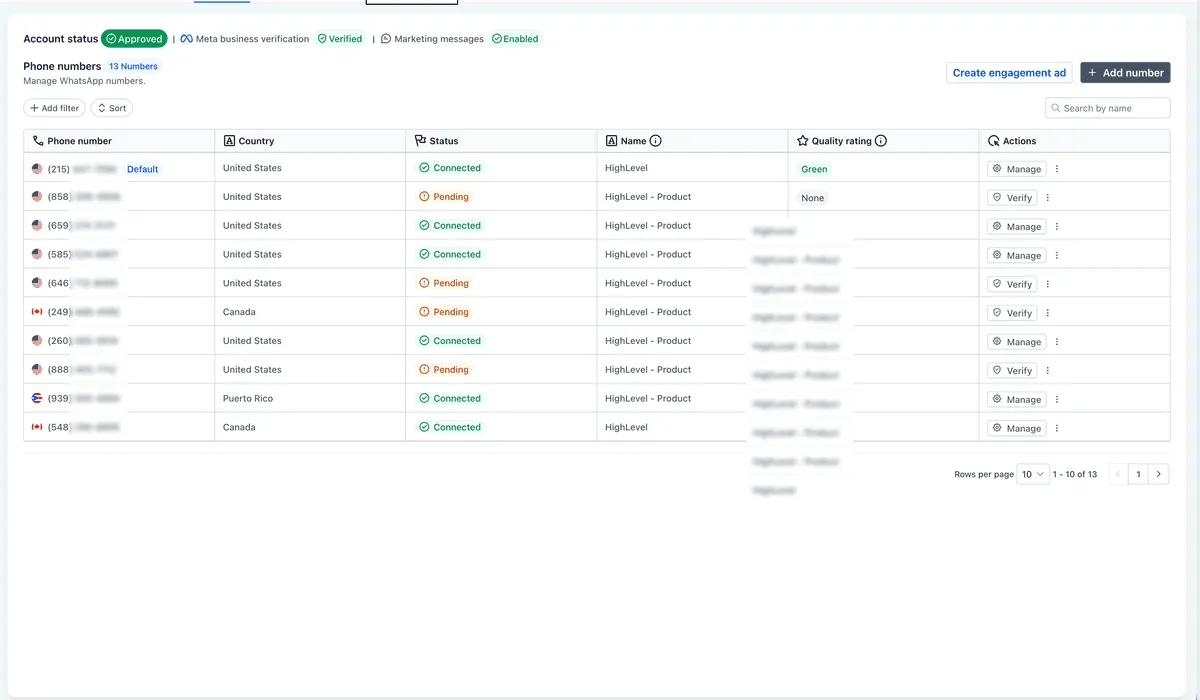1200x700 pixels.
Task: Verify the (858) pending number
Action: [1012, 198]
